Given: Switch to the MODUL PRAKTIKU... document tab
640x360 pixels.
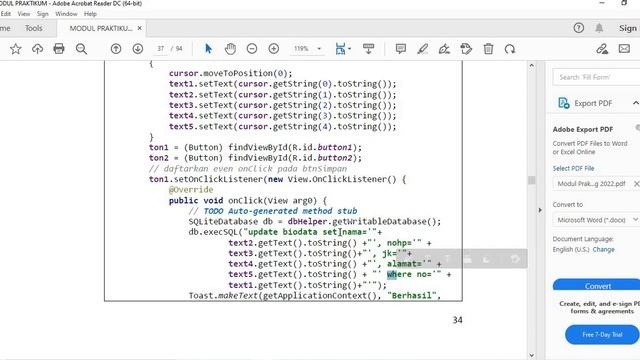Looking at the screenshot, I should pyautogui.click(x=101, y=28).
